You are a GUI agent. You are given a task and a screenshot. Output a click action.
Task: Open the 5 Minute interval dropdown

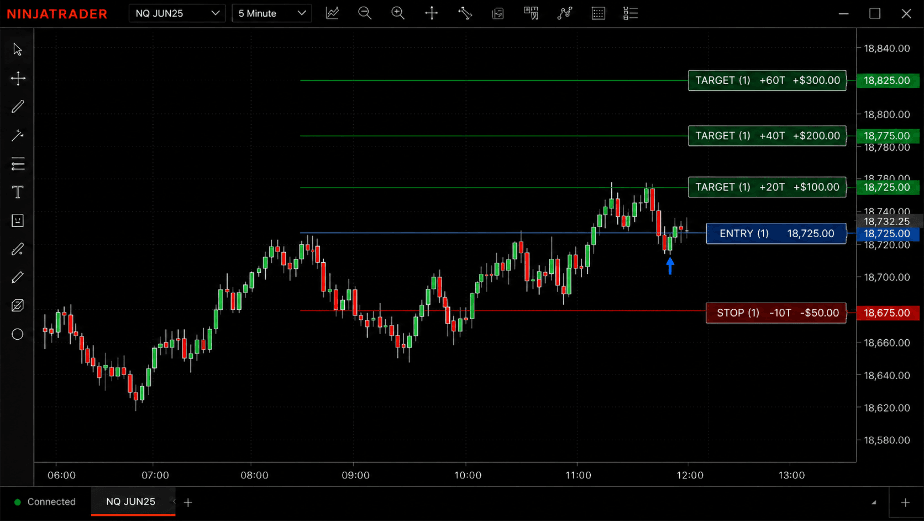tap(272, 13)
